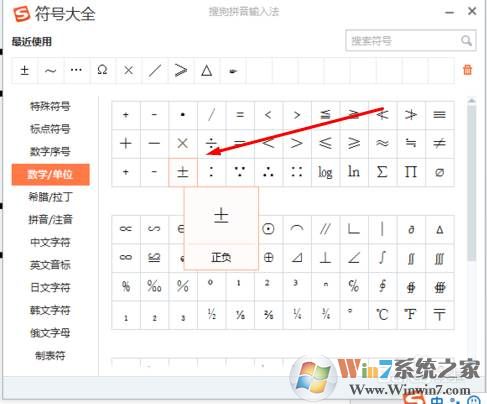Pick the ln symbol
The width and height of the screenshot is (487, 404).
tap(354, 172)
